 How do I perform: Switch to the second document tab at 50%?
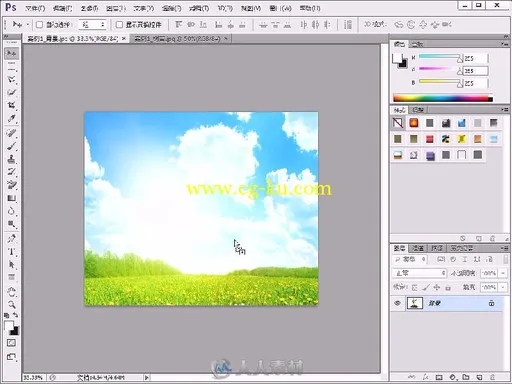coord(177,39)
